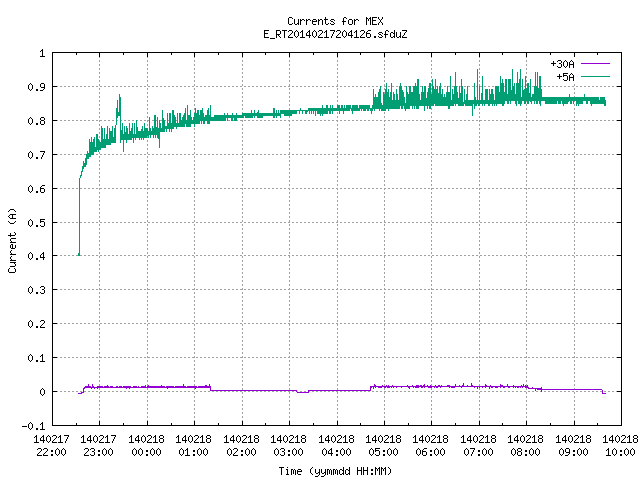Image resolution: width=640 pixels, height=480 pixels.
Task: Click the green trace start point at 0.4 A
Action: point(79,255)
